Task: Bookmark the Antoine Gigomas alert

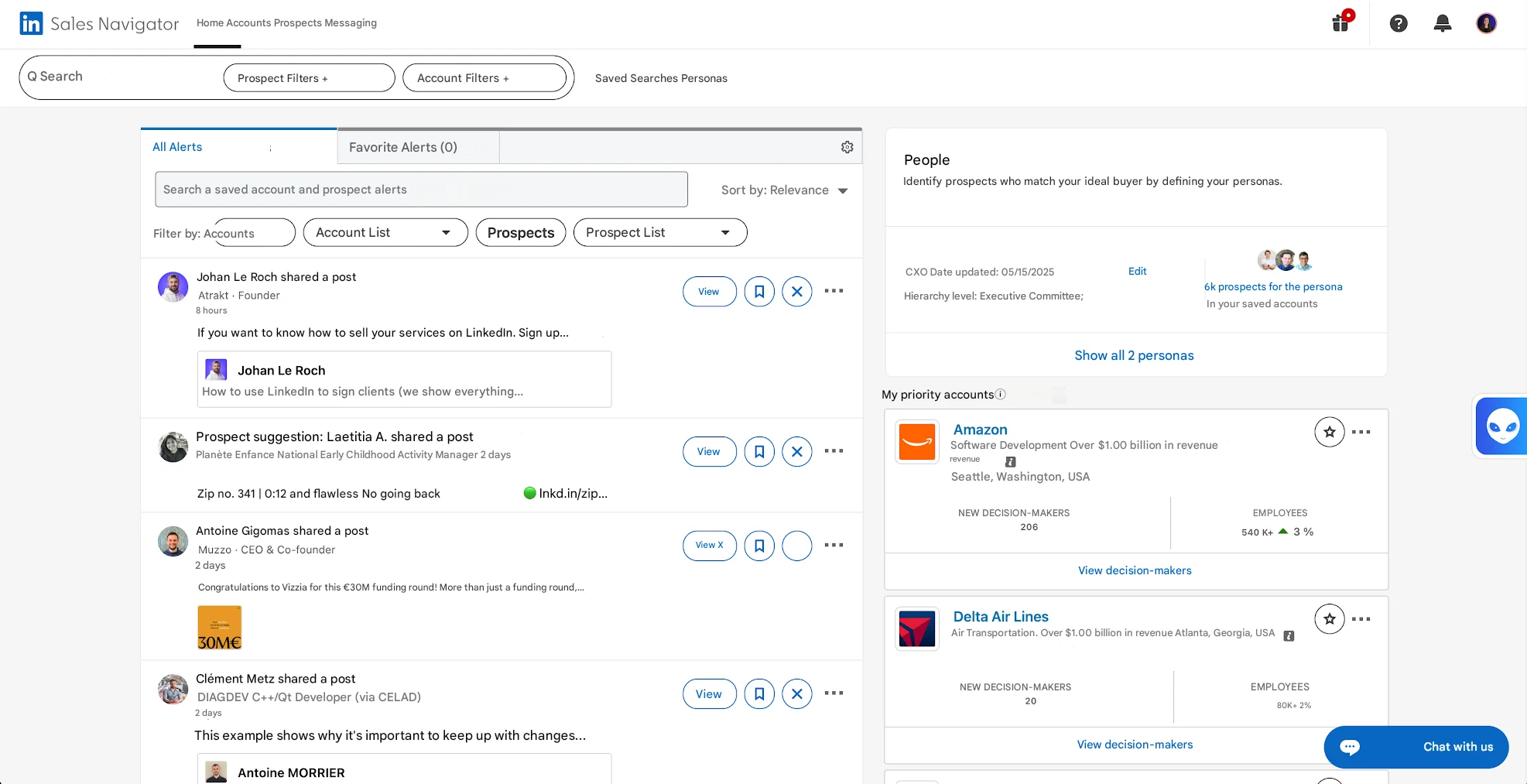Action: click(x=759, y=546)
